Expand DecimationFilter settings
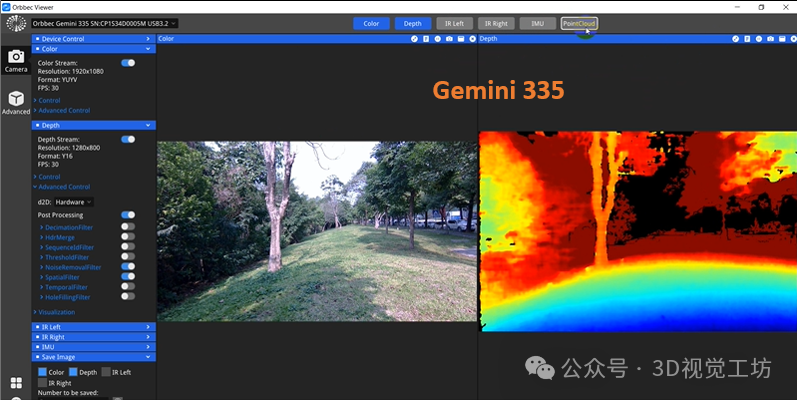 (67, 227)
